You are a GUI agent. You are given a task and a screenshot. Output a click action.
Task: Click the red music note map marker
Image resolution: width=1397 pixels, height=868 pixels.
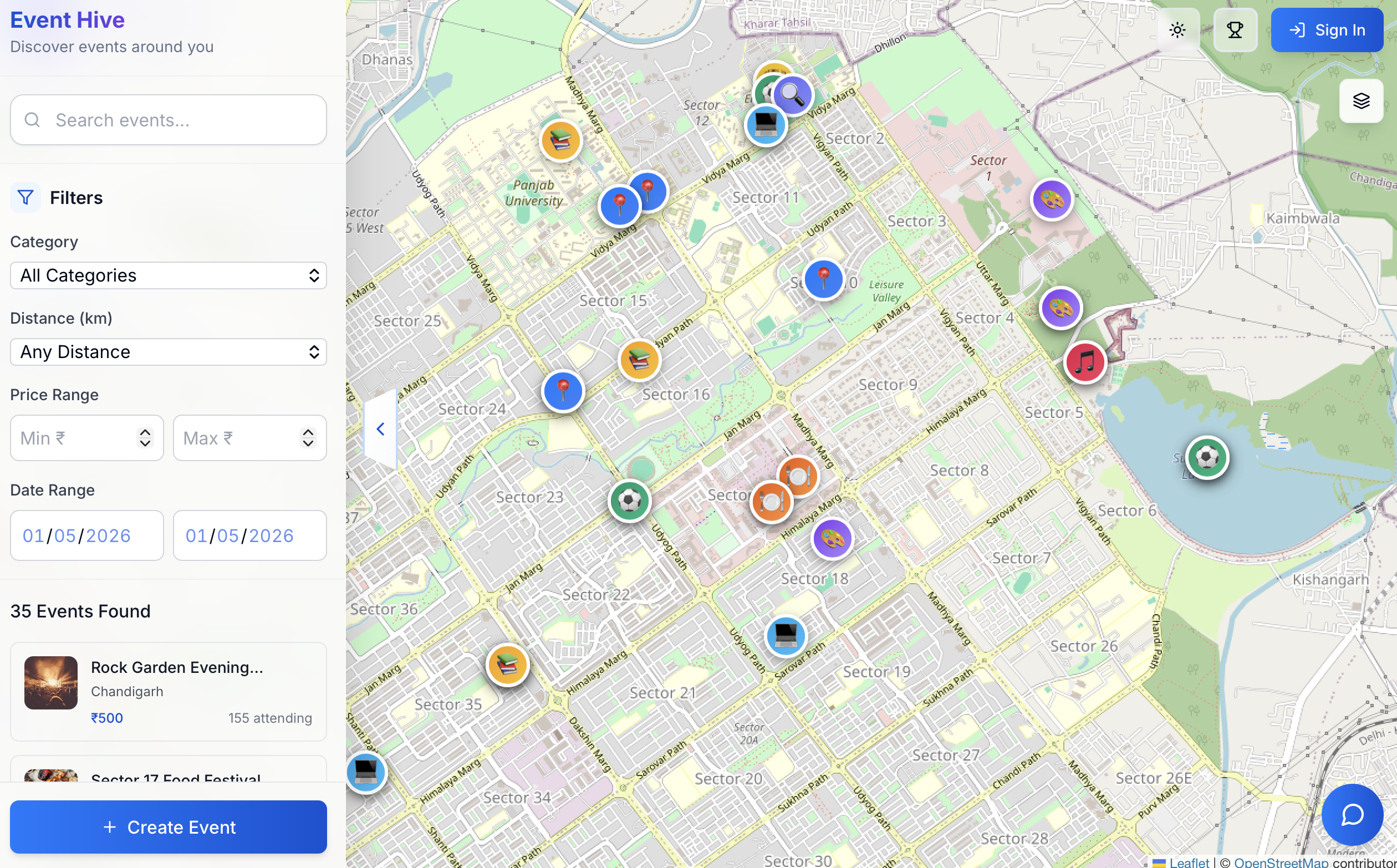(x=1085, y=362)
